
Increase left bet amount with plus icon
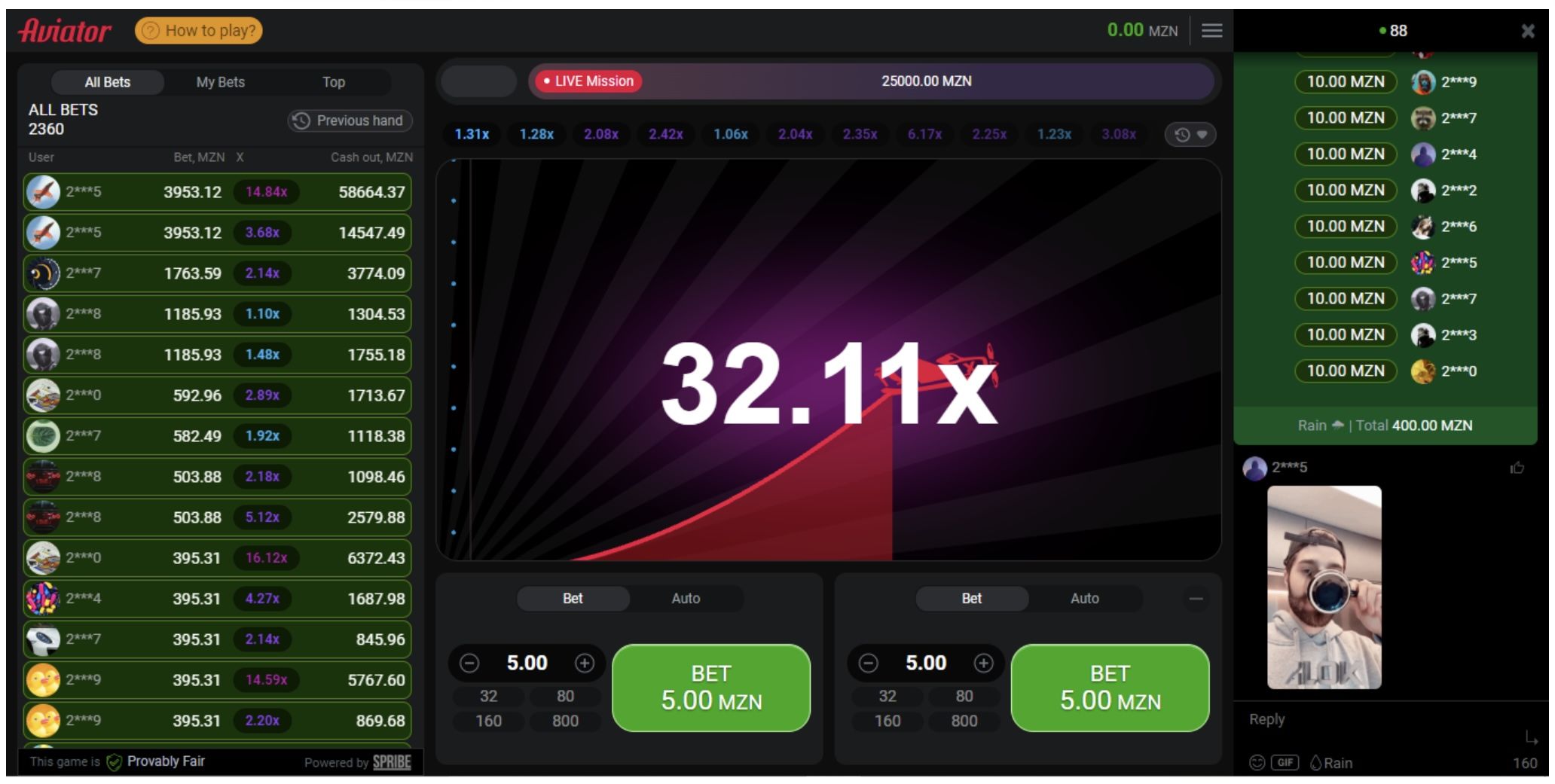[585, 663]
